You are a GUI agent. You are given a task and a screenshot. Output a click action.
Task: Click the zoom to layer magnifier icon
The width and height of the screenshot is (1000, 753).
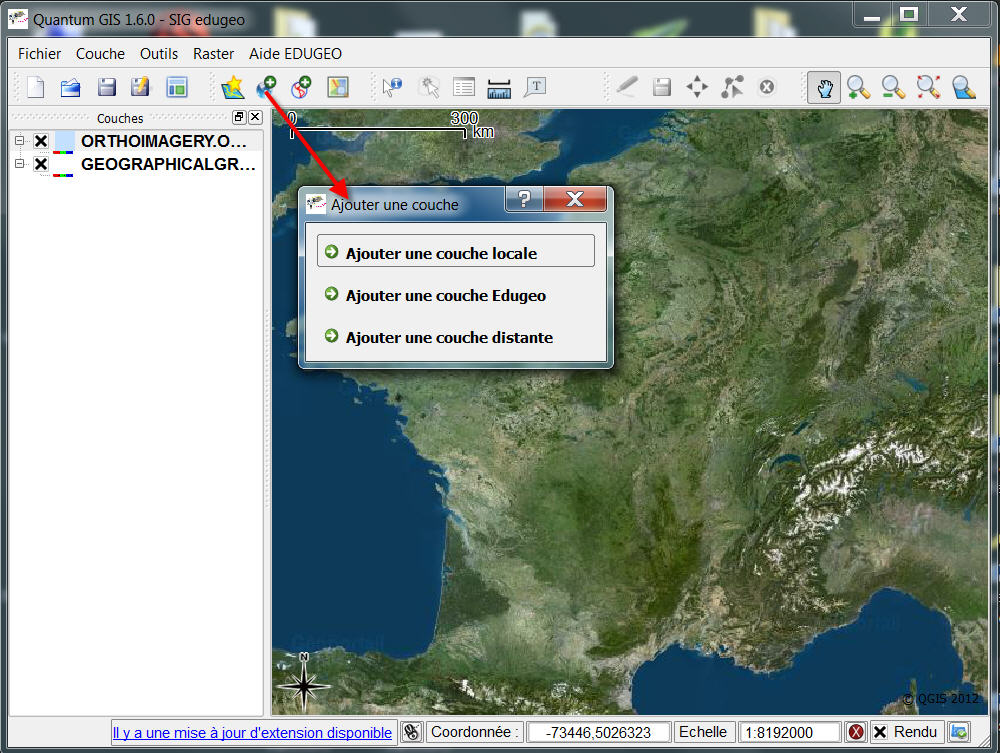(964, 88)
